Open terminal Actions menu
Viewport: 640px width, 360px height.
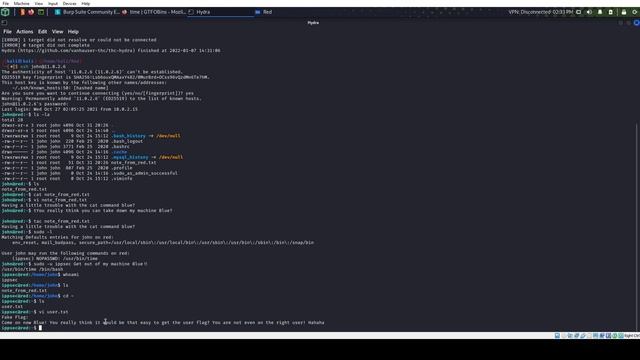tap(24, 31)
